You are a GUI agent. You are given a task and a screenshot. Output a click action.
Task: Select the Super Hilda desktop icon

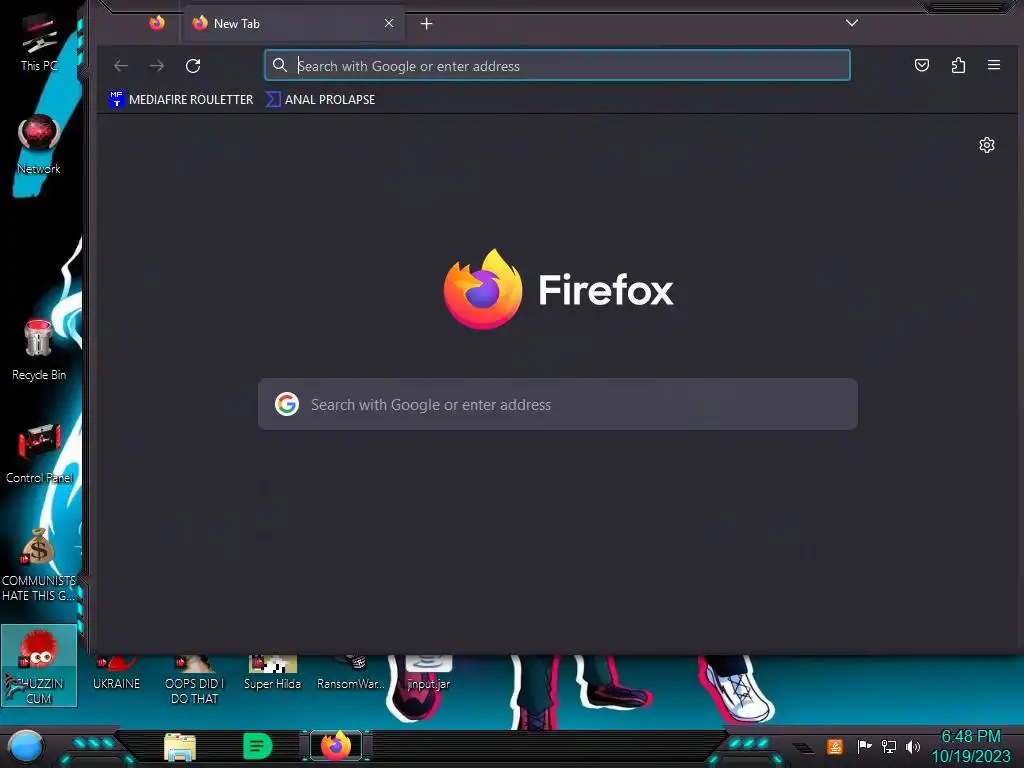pyautogui.click(x=272, y=674)
